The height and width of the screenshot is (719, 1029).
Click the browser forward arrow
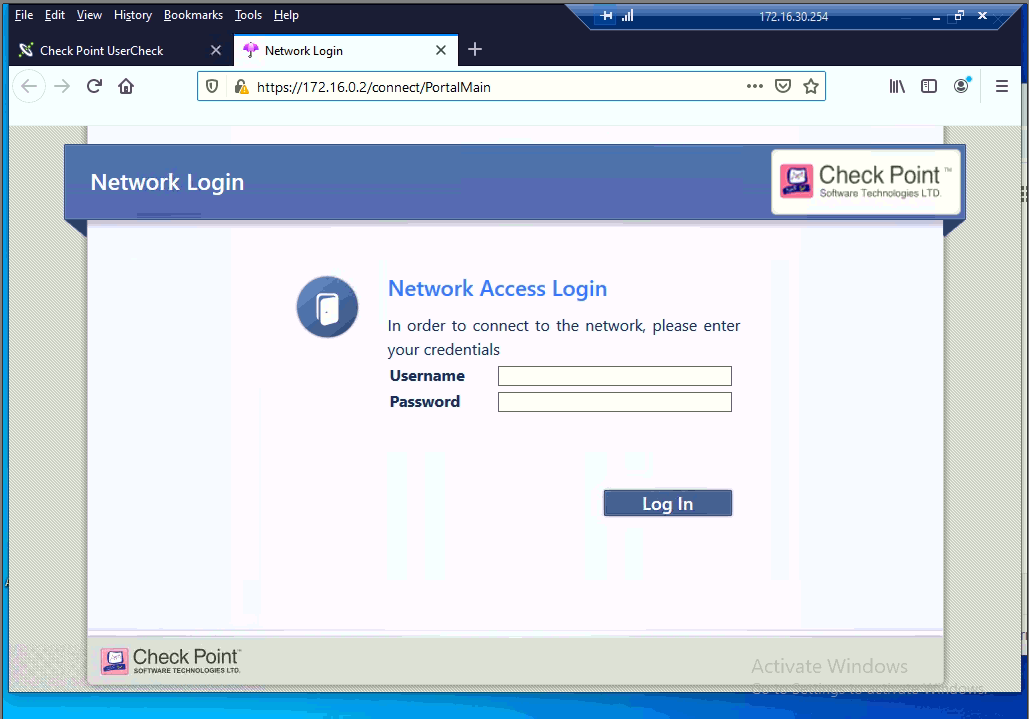point(62,86)
